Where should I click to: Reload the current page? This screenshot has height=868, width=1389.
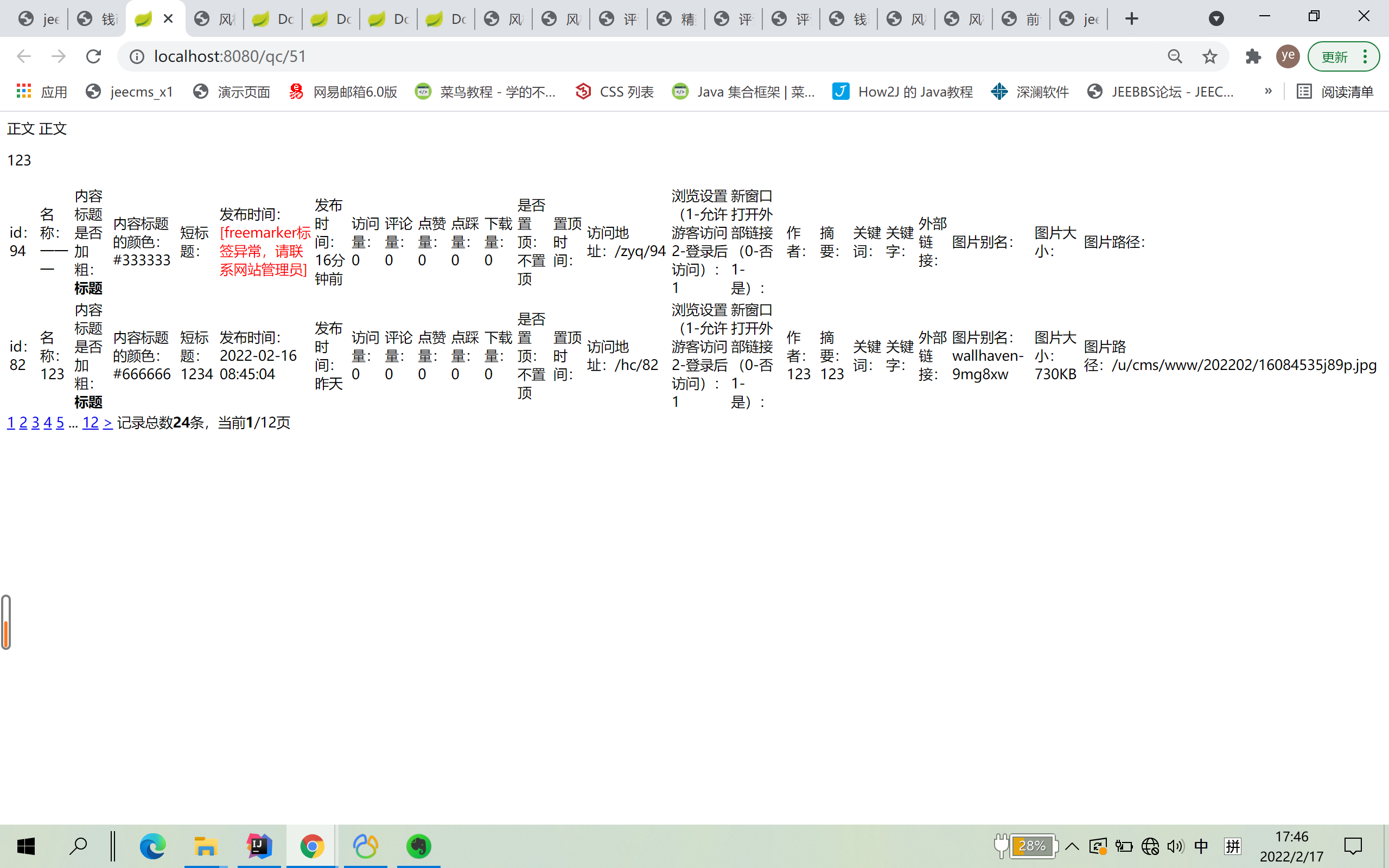pyautogui.click(x=93, y=56)
